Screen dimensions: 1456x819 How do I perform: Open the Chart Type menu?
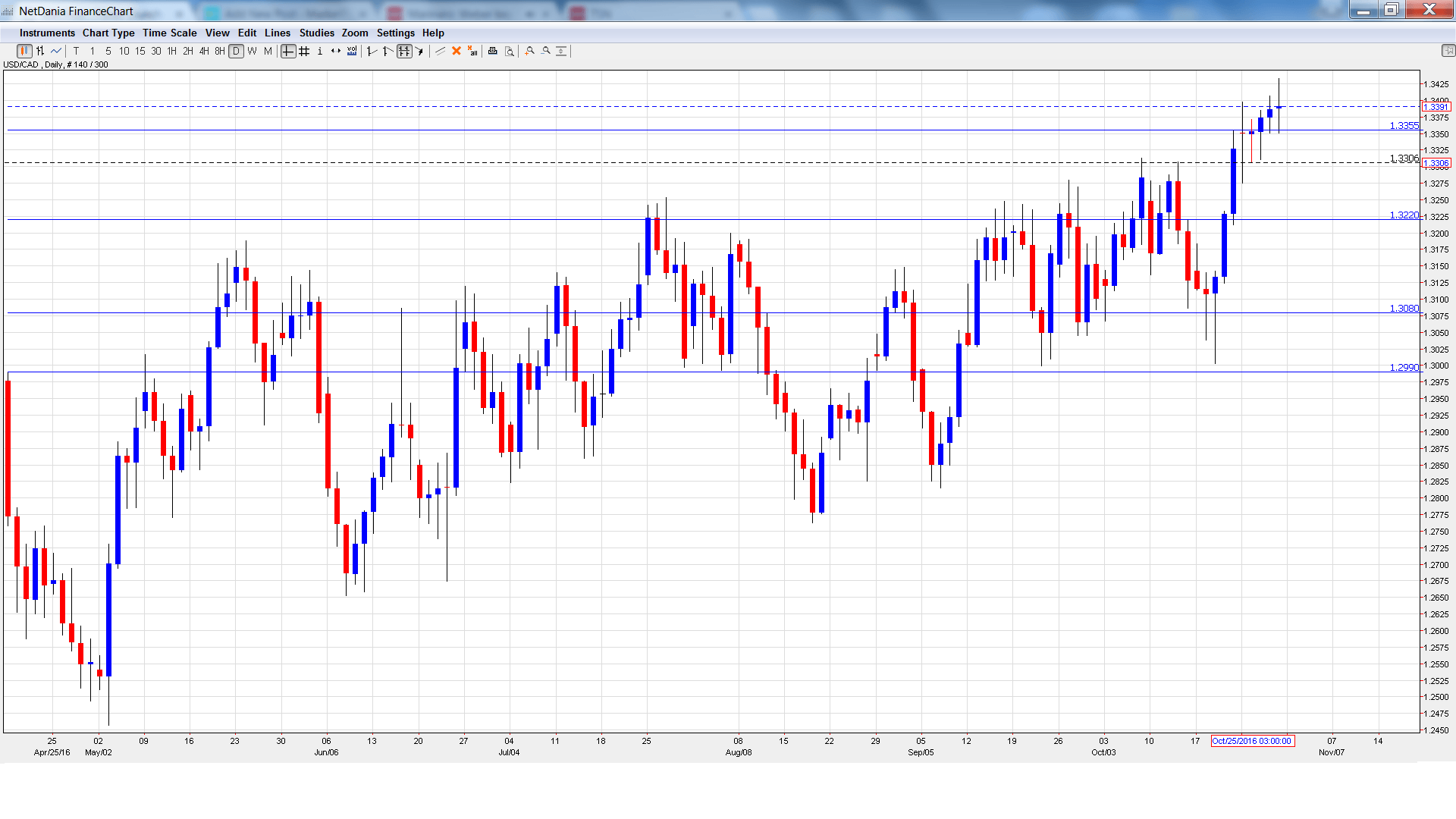click(x=108, y=33)
